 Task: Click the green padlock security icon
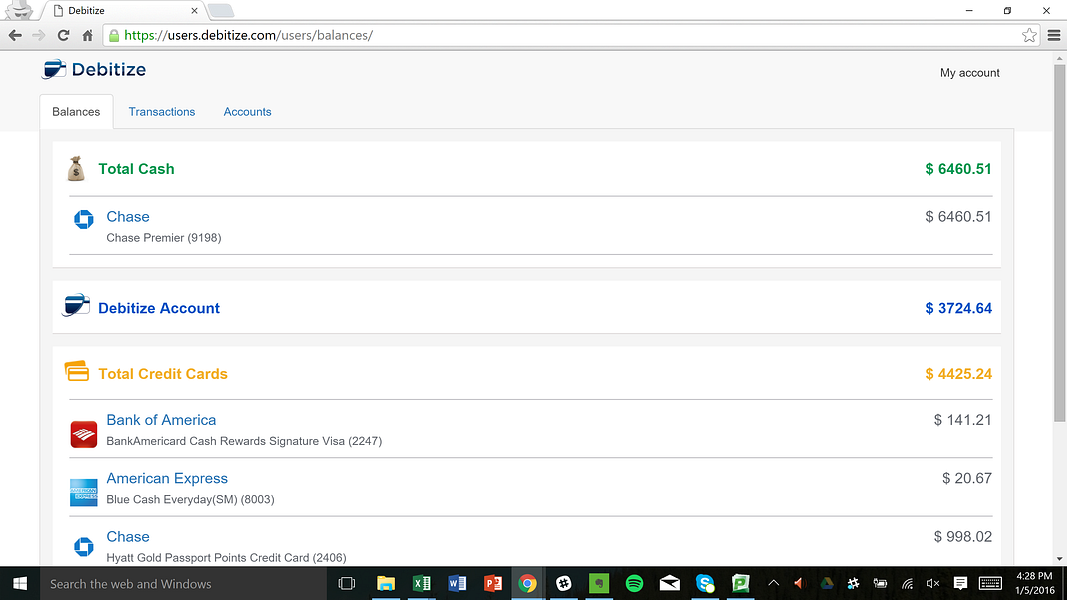tap(114, 35)
